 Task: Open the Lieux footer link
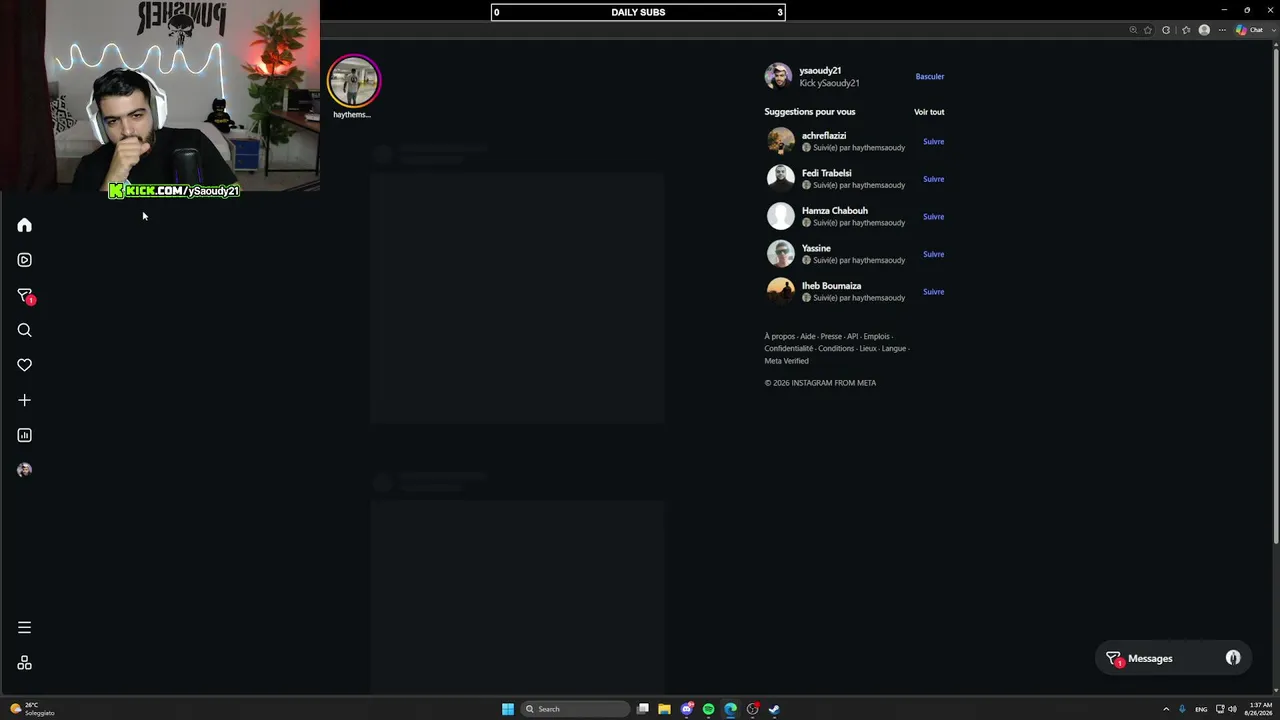[868, 349]
